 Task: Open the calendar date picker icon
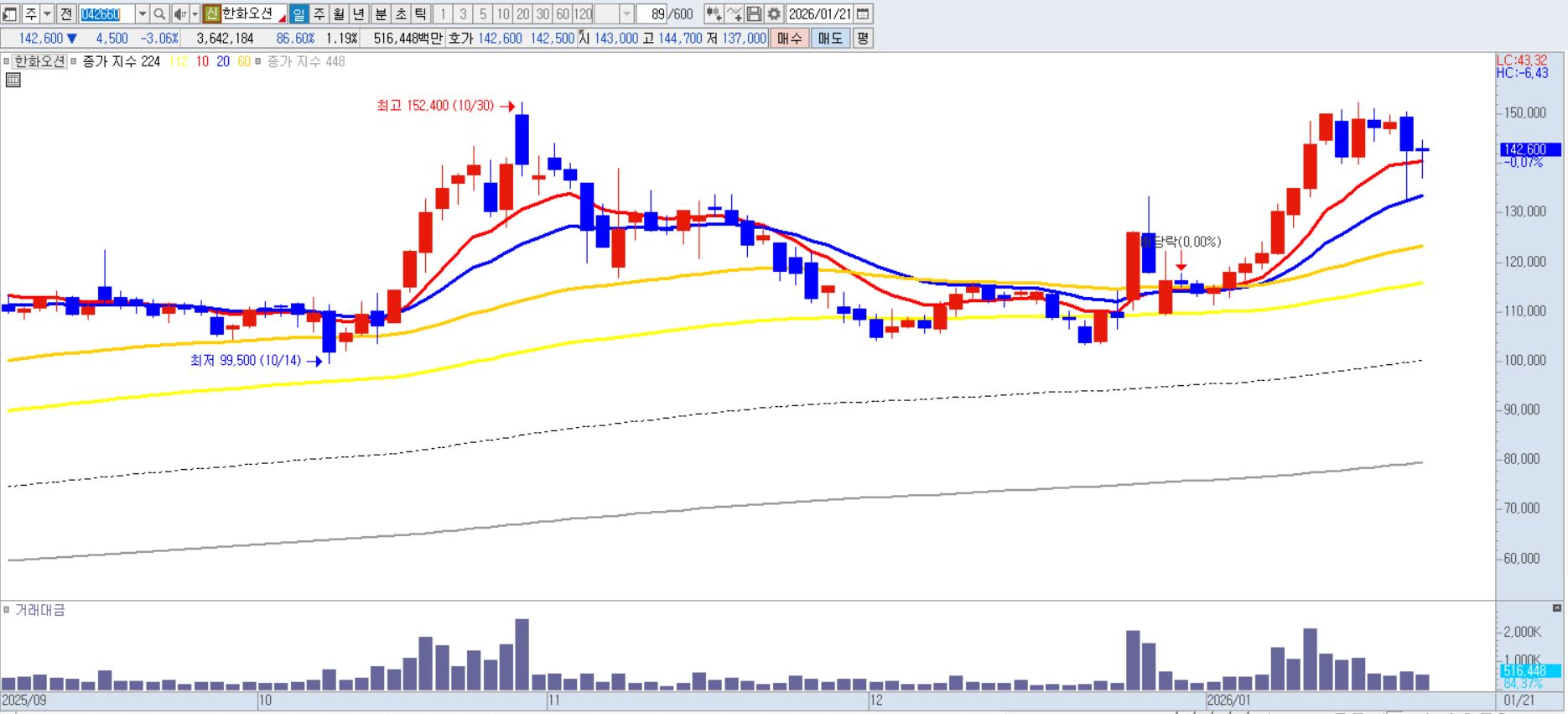tap(863, 14)
